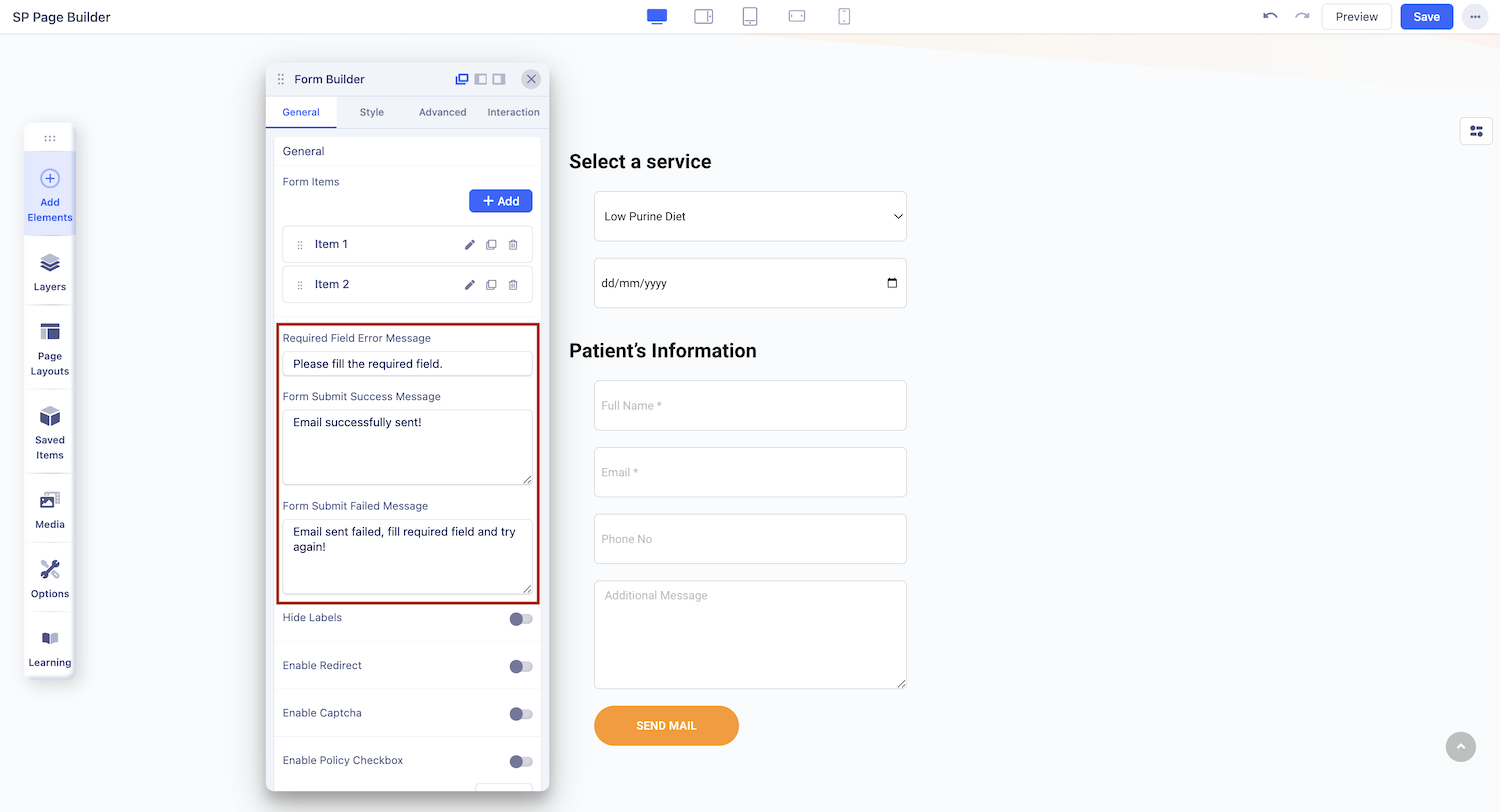Open the Layers panel

49,271
